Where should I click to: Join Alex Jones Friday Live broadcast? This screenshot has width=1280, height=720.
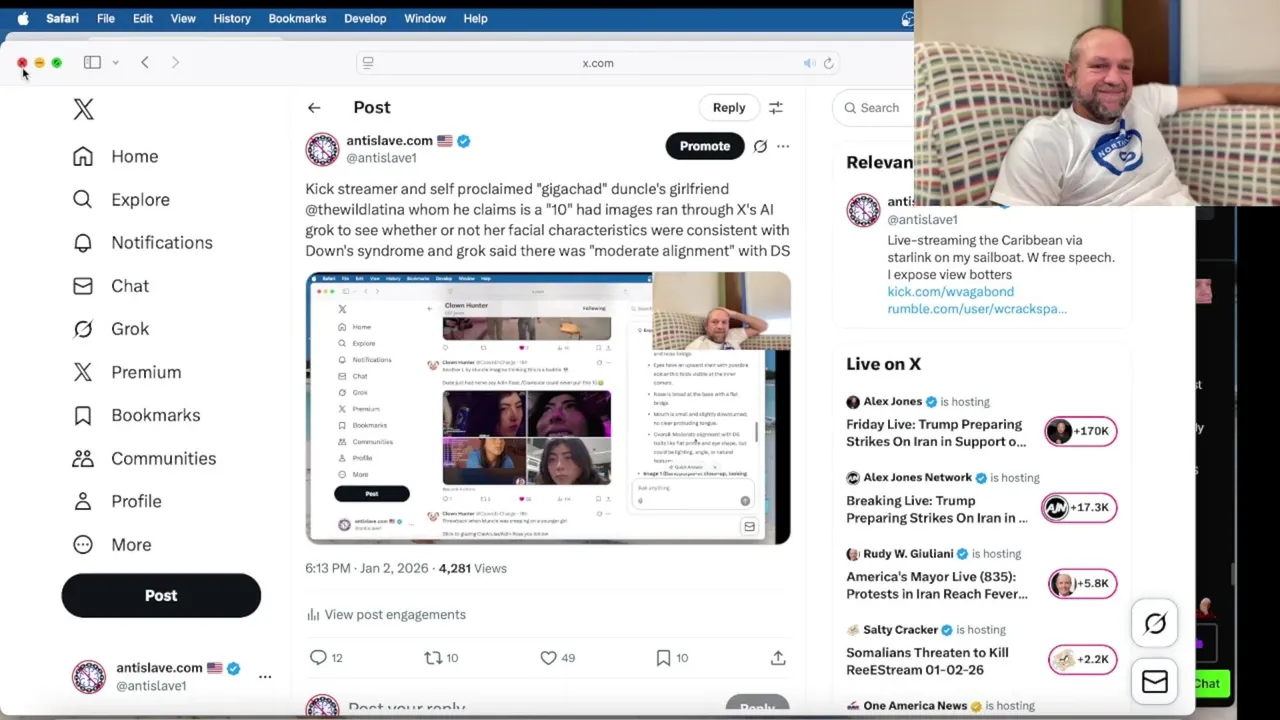(936, 433)
